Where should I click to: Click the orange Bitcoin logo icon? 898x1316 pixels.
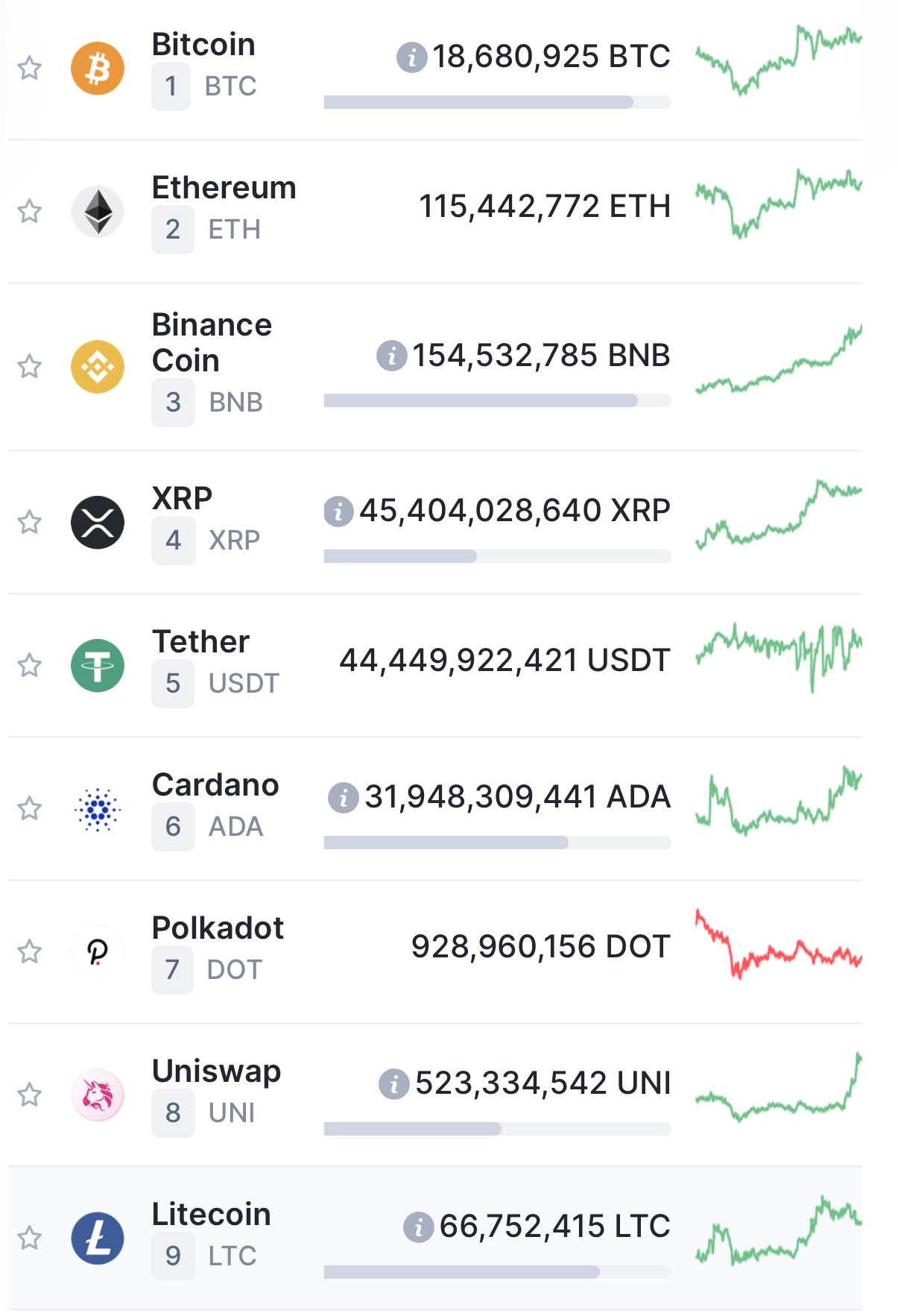pyautogui.click(x=98, y=69)
